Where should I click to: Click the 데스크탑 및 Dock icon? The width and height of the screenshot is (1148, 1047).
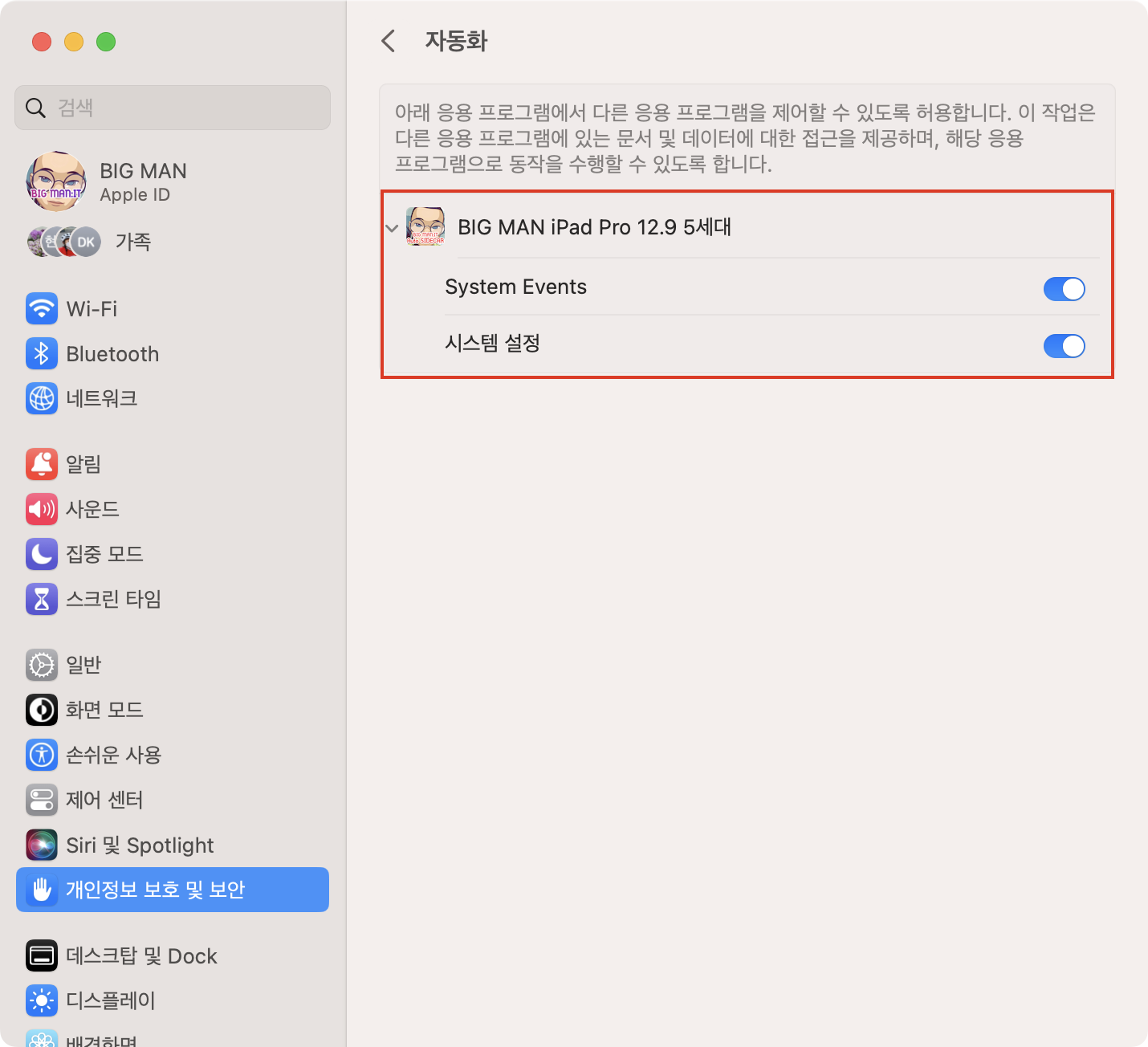coord(42,955)
